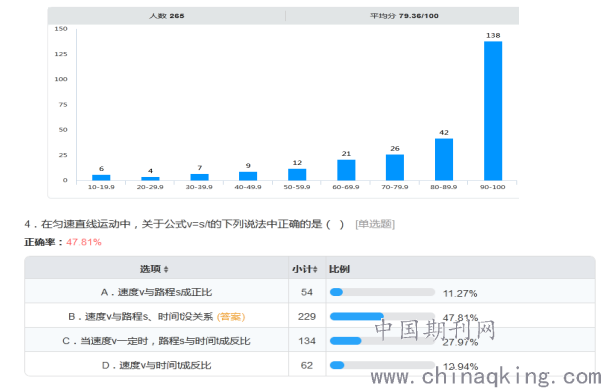Click subtotal value 62

307,365
